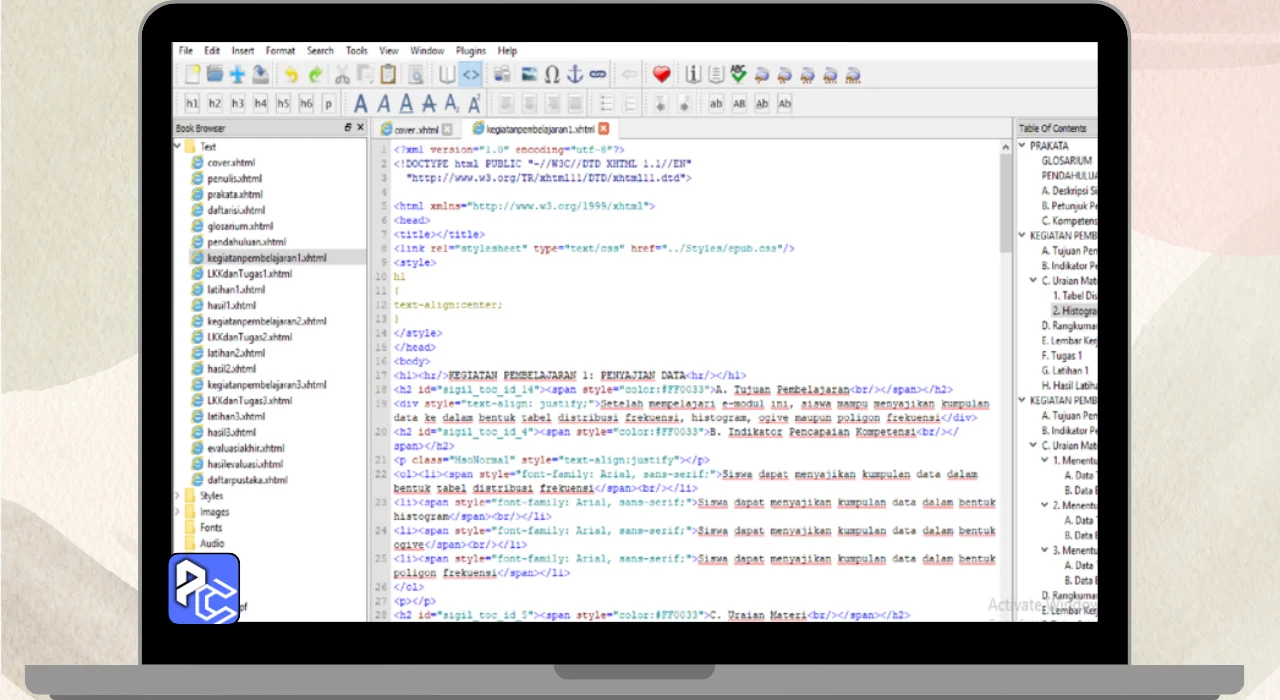Run the ABC spellcheck icon
This screenshot has width=1280, height=700.
click(738, 74)
